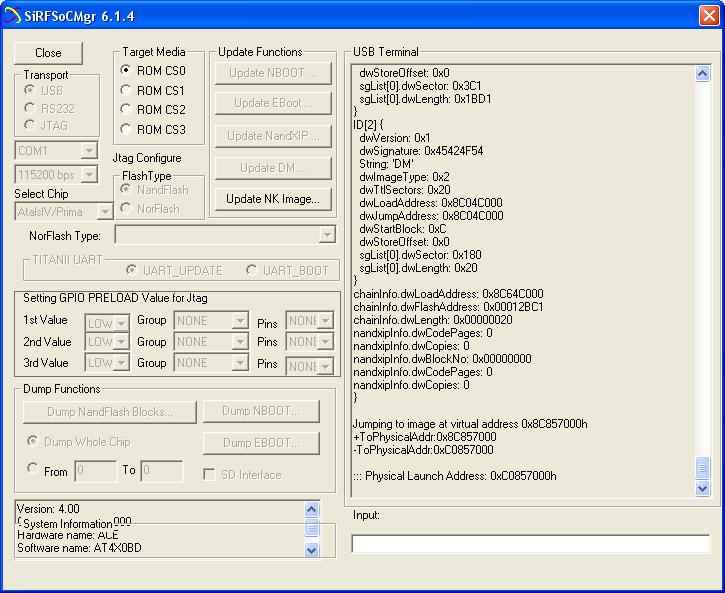This screenshot has width=725, height=593.
Task: Click down arrow of Software name box
Action: coord(311,549)
